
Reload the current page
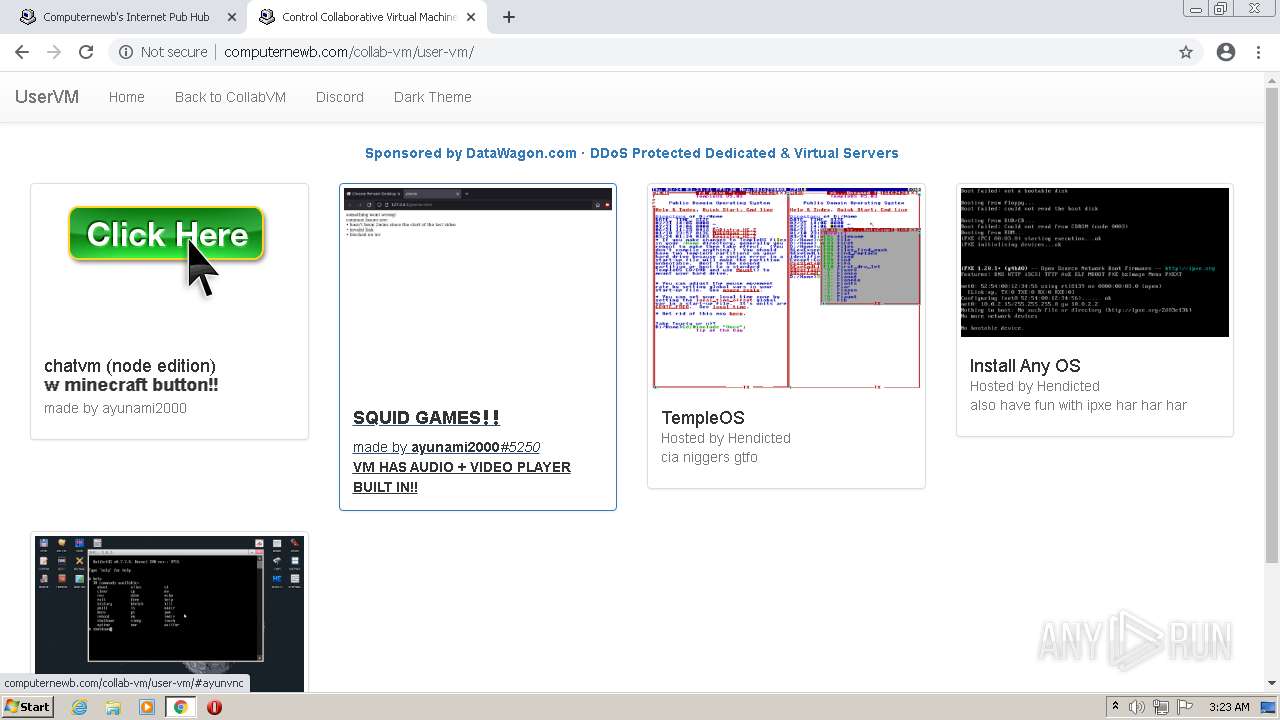click(86, 52)
